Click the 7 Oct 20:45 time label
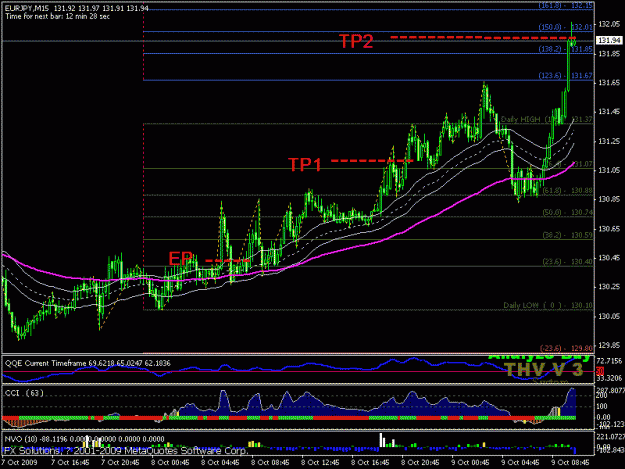Screen dimensions: 625x469 [120, 463]
